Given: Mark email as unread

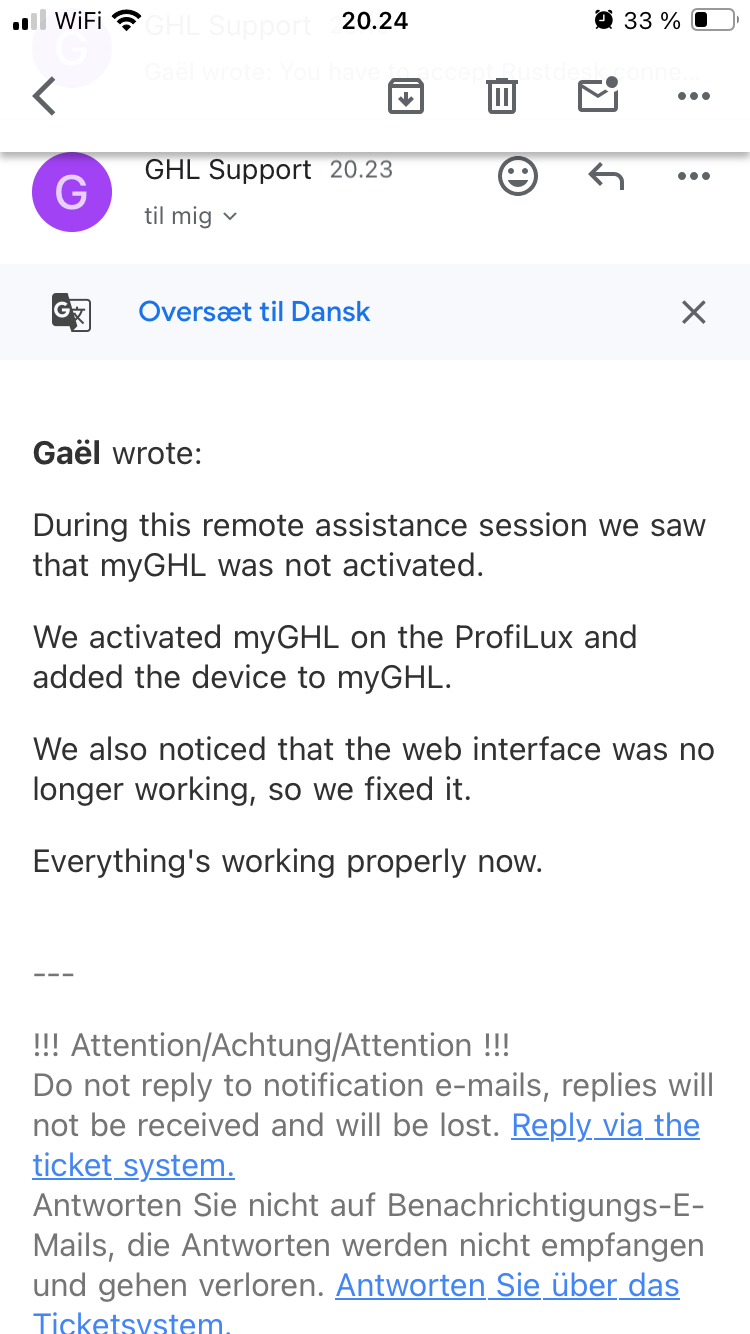Looking at the screenshot, I should click(597, 96).
